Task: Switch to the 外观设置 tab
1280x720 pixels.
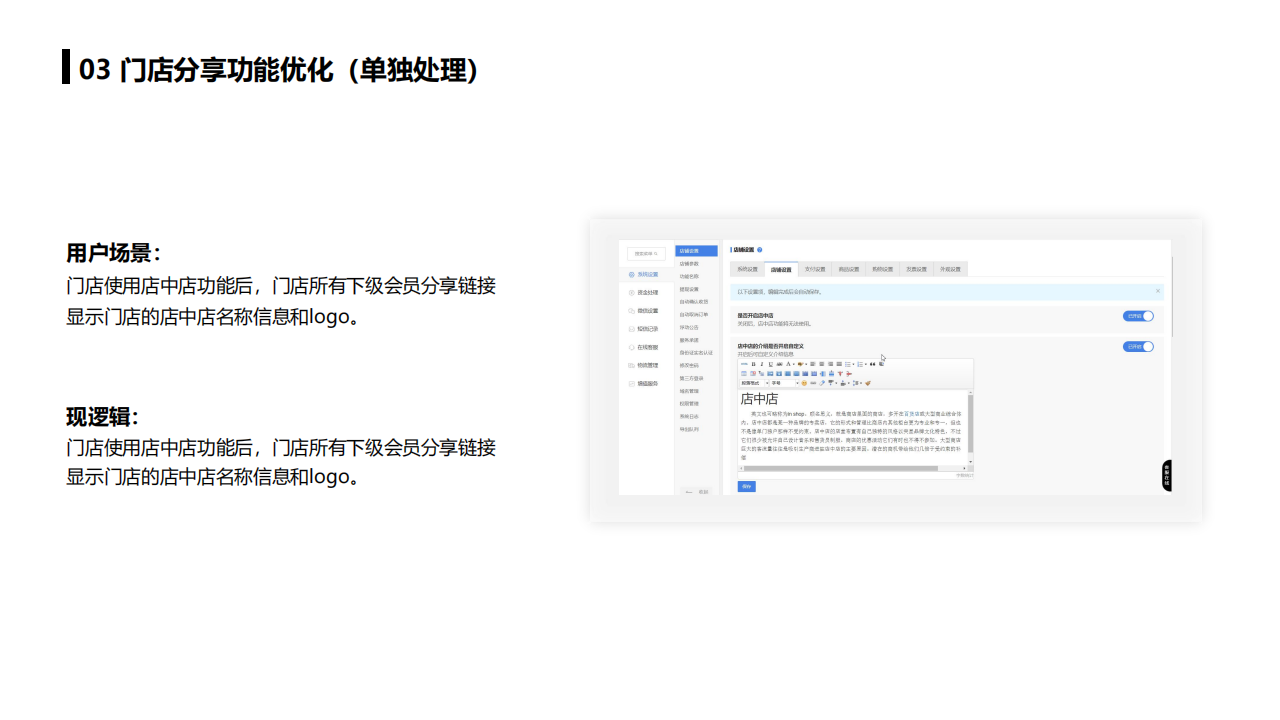Action: coord(950,269)
